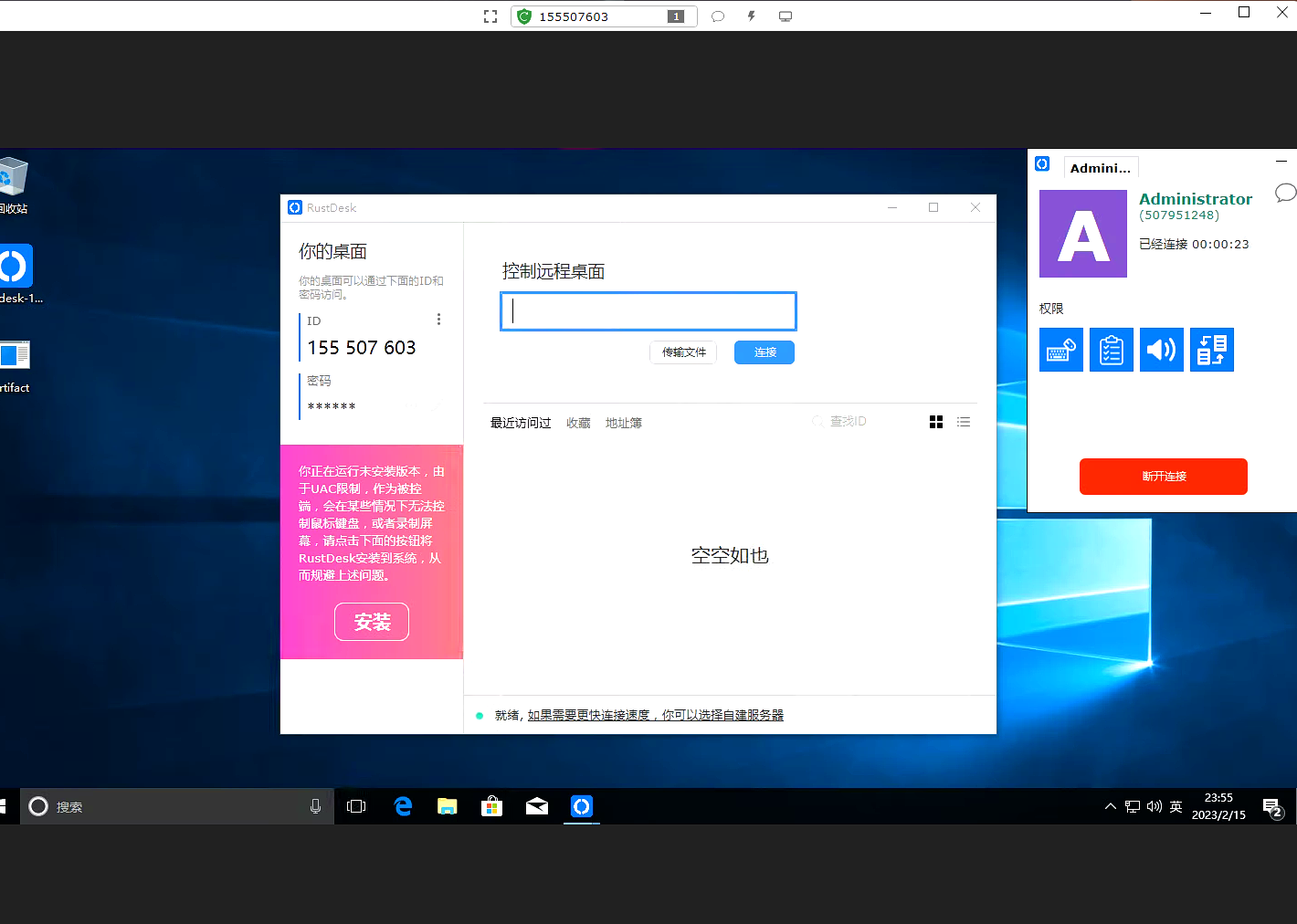Click the RustDesk logo in connection panel

(1042, 164)
